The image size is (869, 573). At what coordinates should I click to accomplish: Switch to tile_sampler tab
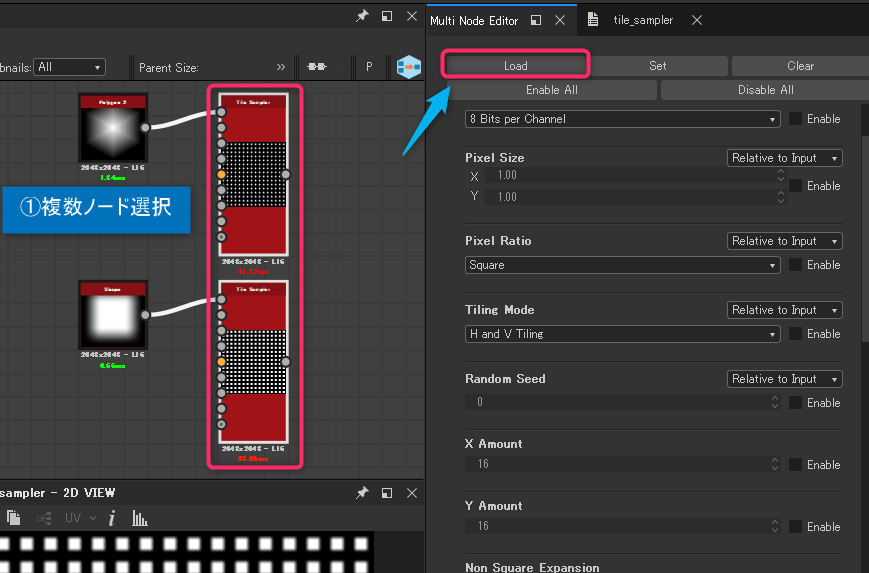[x=643, y=21]
